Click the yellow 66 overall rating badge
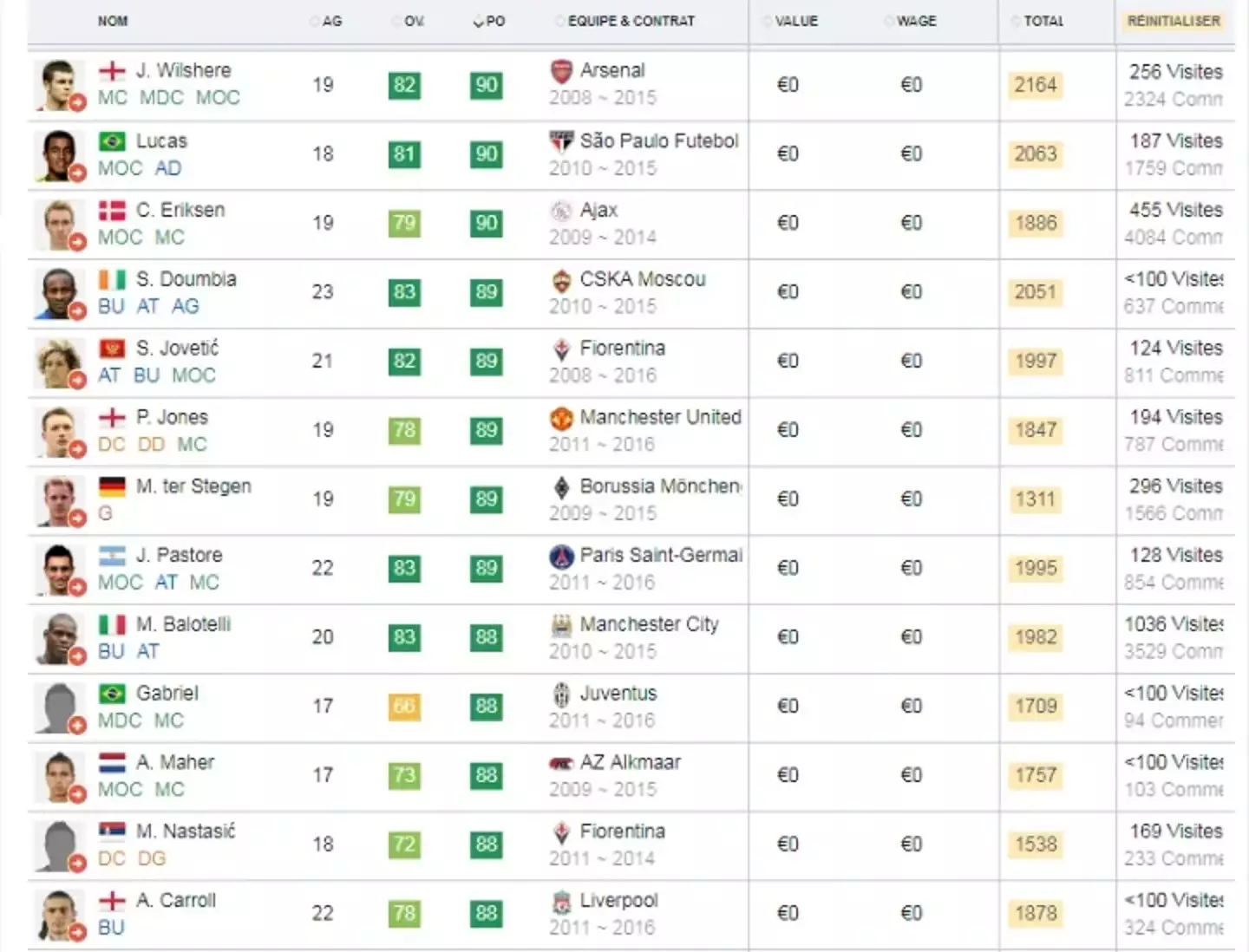 click(x=404, y=706)
